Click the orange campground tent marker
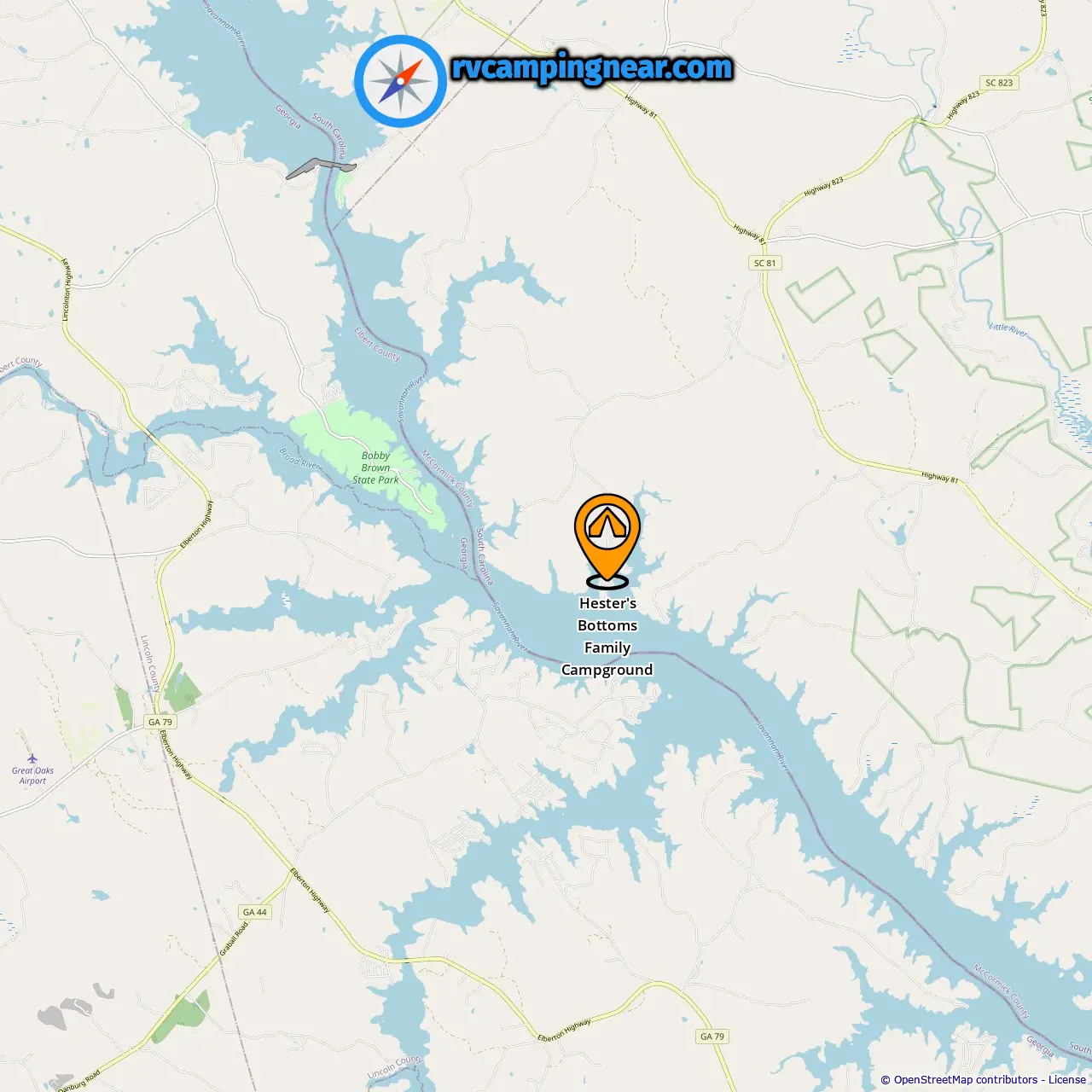Image resolution: width=1092 pixels, height=1092 pixels. (x=607, y=541)
